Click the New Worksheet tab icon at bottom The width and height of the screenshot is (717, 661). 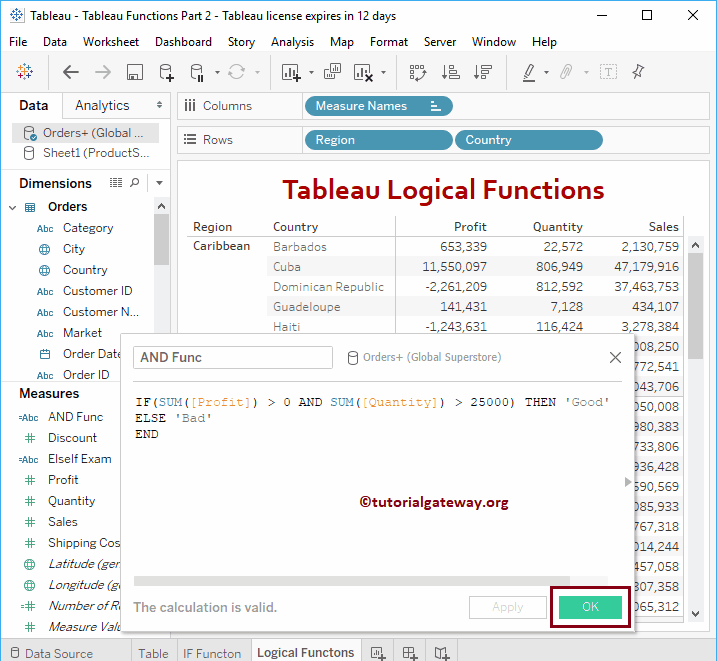pyautogui.click(x=378, y=653)
